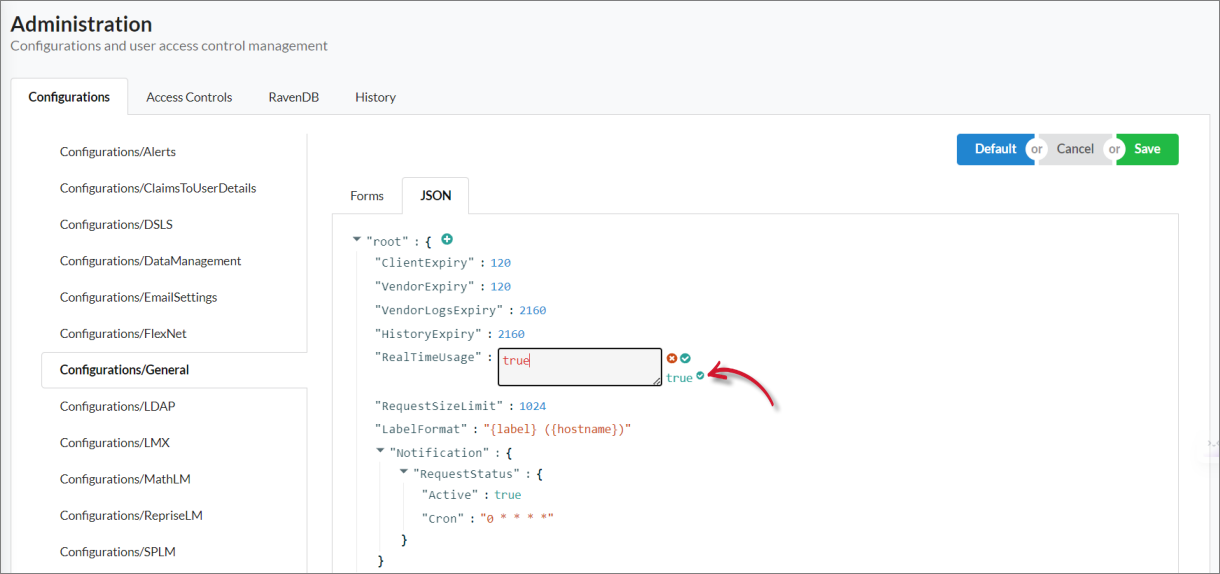Image resolution: width=1220 pixels, height=574 pixels.
Task: Select the Configurations tab
Action: coord(69,97)
